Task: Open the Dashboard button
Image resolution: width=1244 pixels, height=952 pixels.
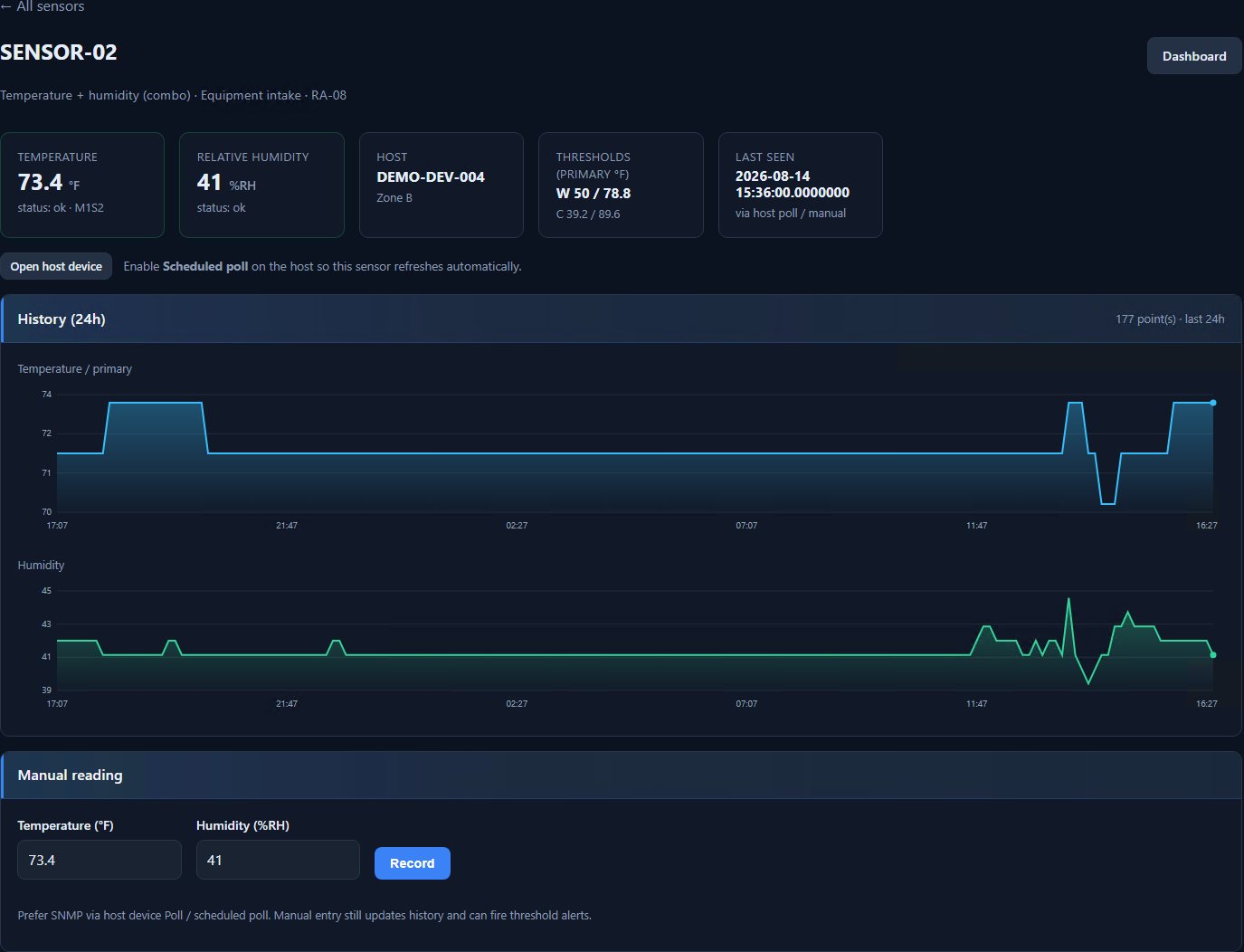Action: (1194, 56)
